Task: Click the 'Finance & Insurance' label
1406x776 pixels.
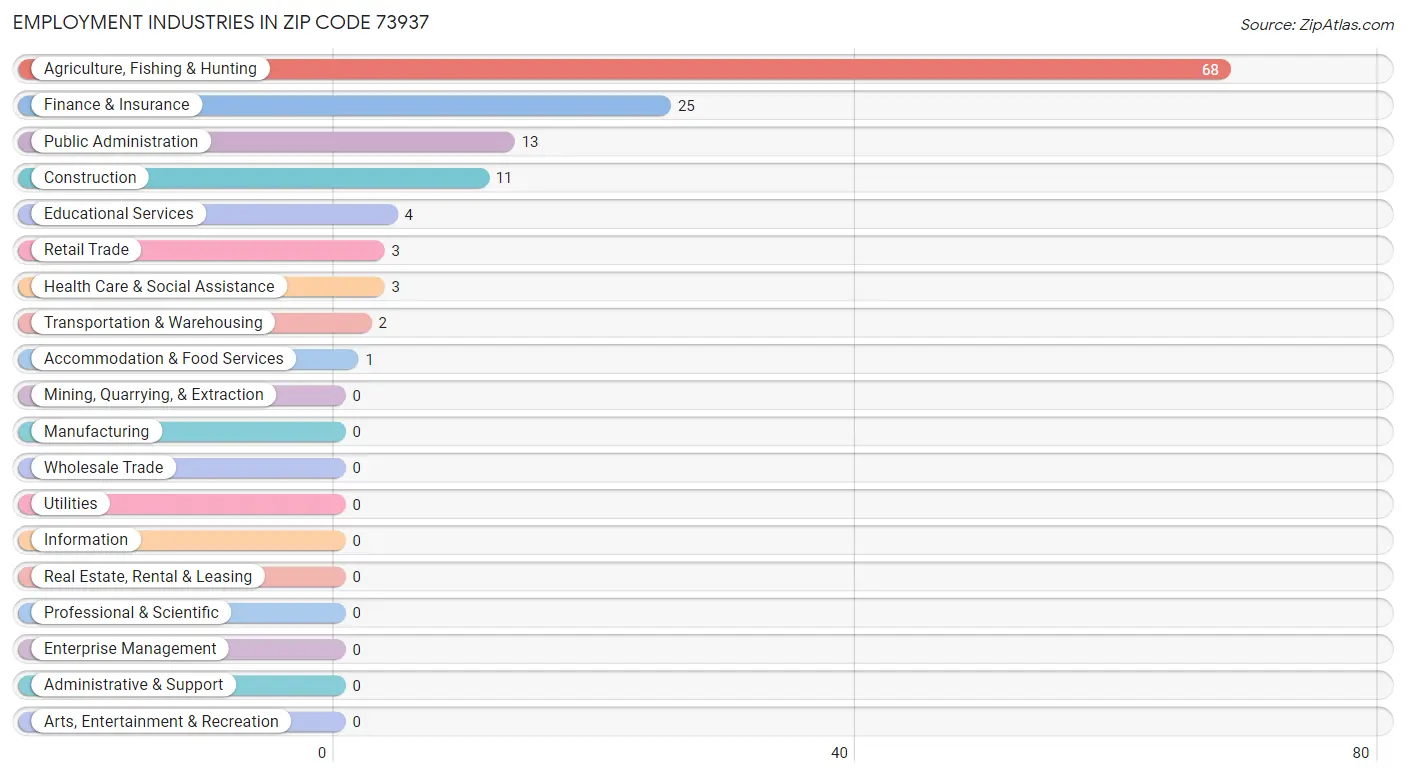Action: coord(116,105)
